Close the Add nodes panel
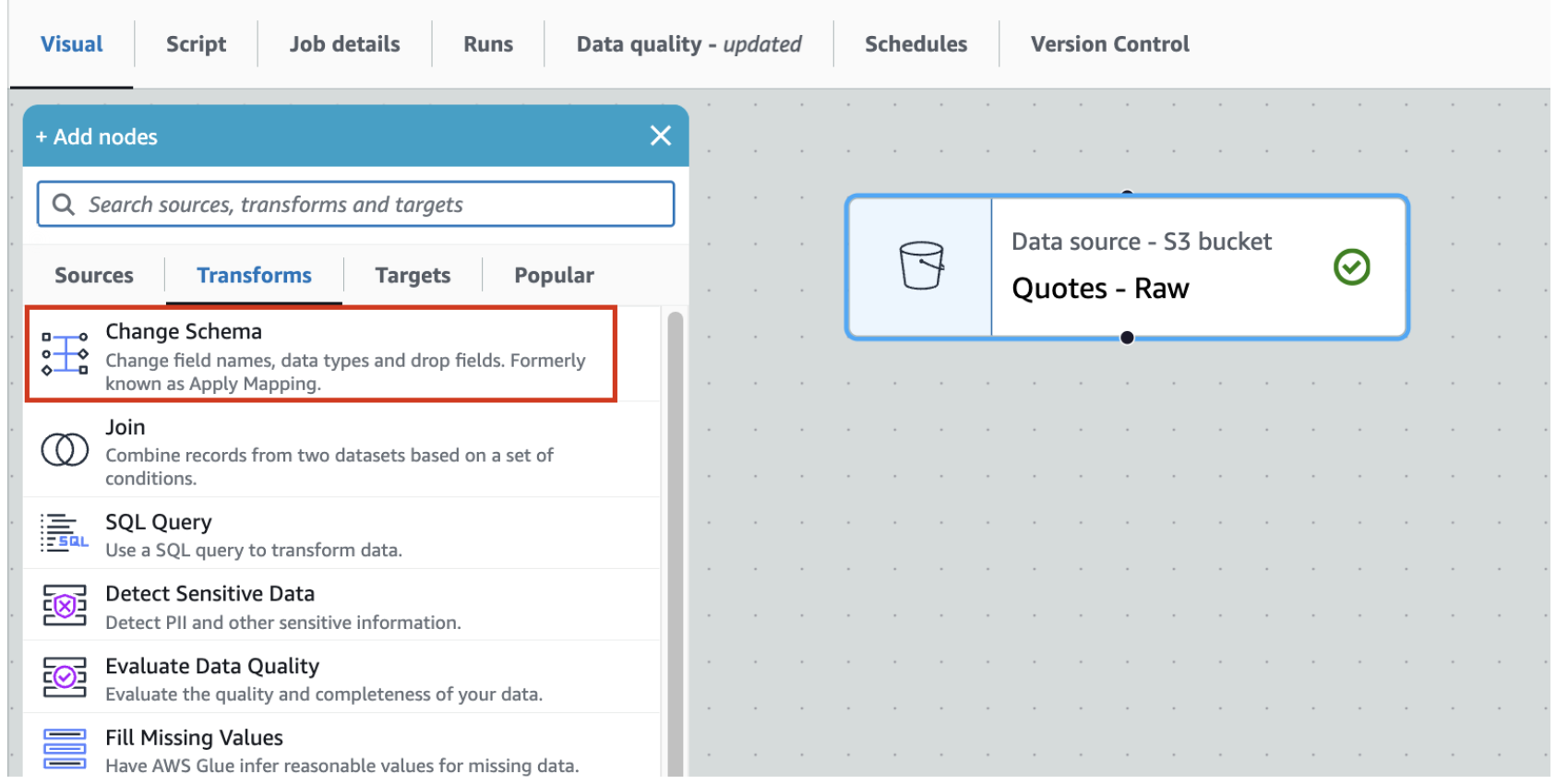This screenshot has height=784, width=1556. coord(661,137)
